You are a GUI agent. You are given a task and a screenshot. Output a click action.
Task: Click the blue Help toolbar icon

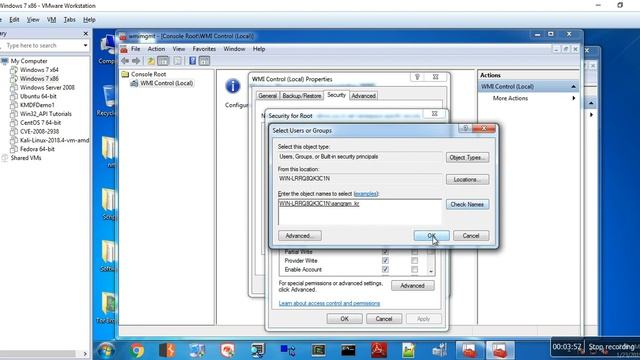pyautogui.click(x=192, y=61)
